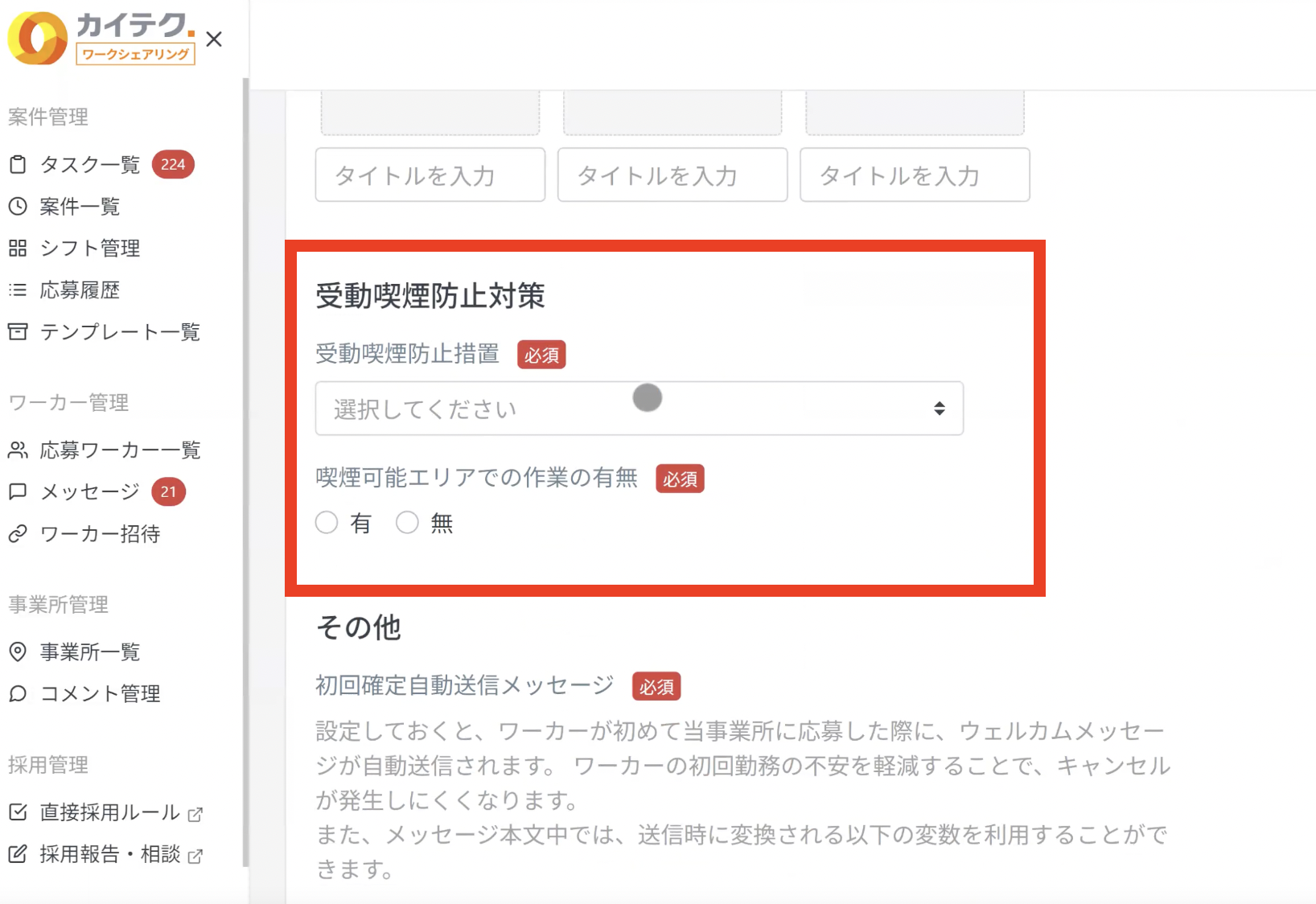This screenshot has width=1316, height=904.
Task: Open 受動喫煙防止措置 dropdown 選択してください
Action: tap(639, 409)
